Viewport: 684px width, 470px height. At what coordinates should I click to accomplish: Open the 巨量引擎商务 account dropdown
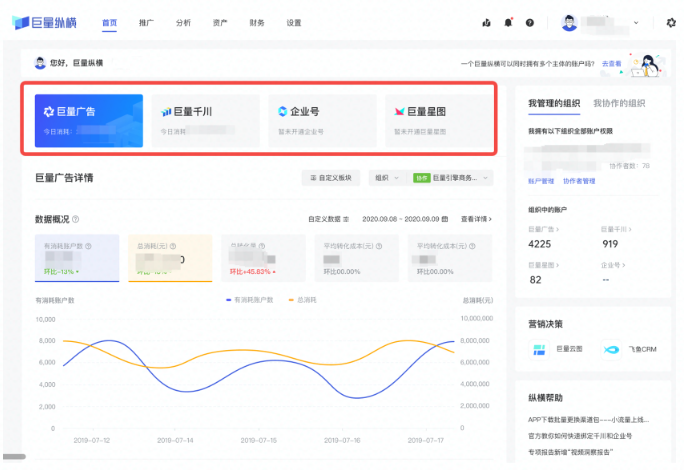451,178
